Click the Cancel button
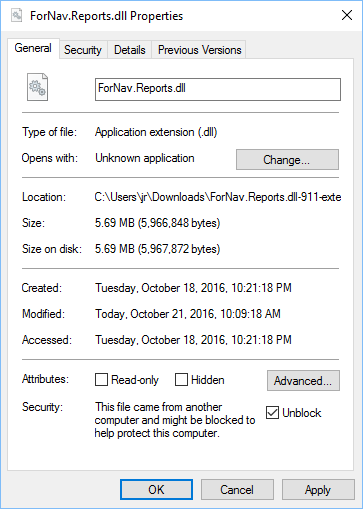363x509 pixels. pyautogui.click(x=237, y=490)
